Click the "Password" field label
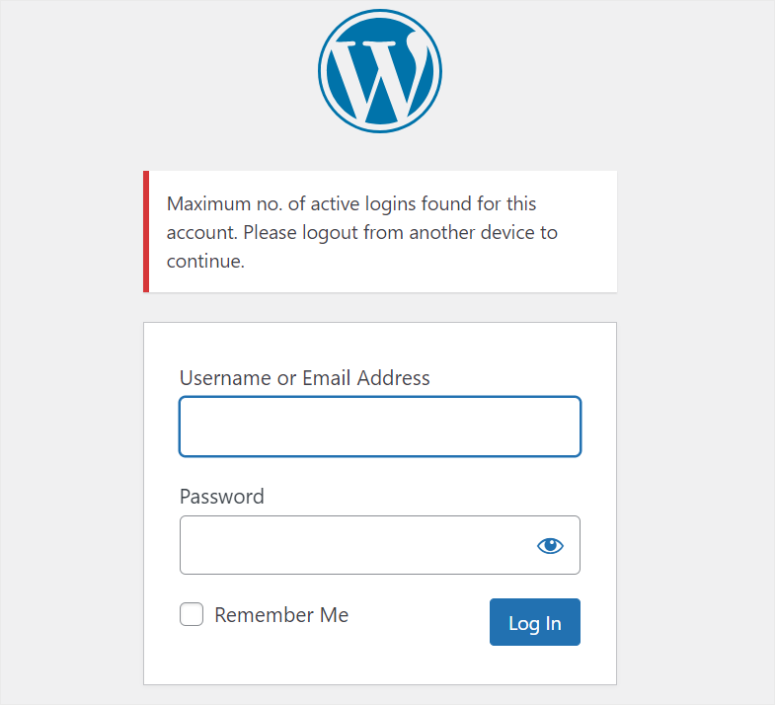775x705 pixels. pos(222,497)
